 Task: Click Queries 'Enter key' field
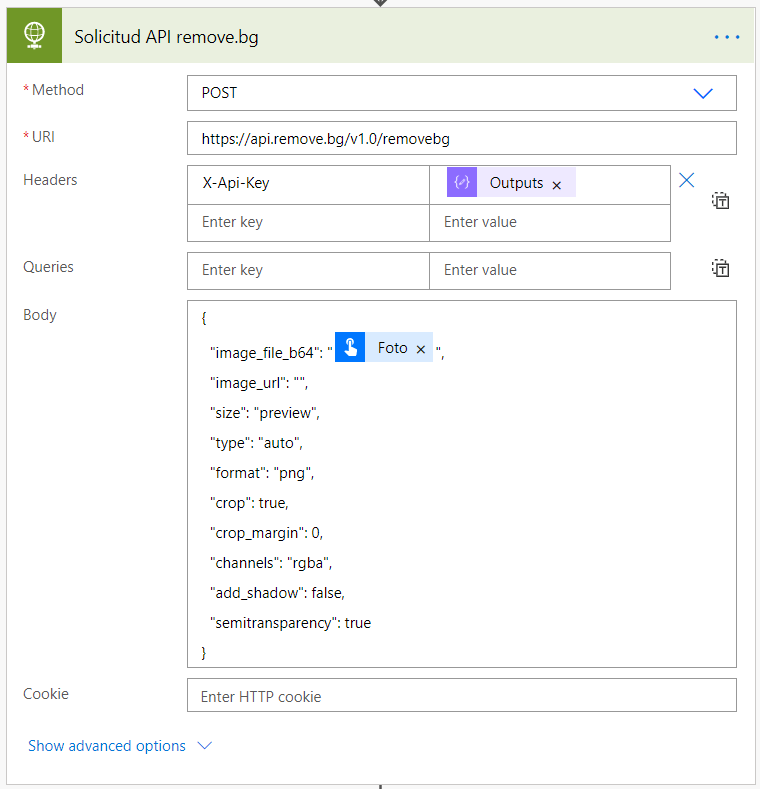coord(308,270)
